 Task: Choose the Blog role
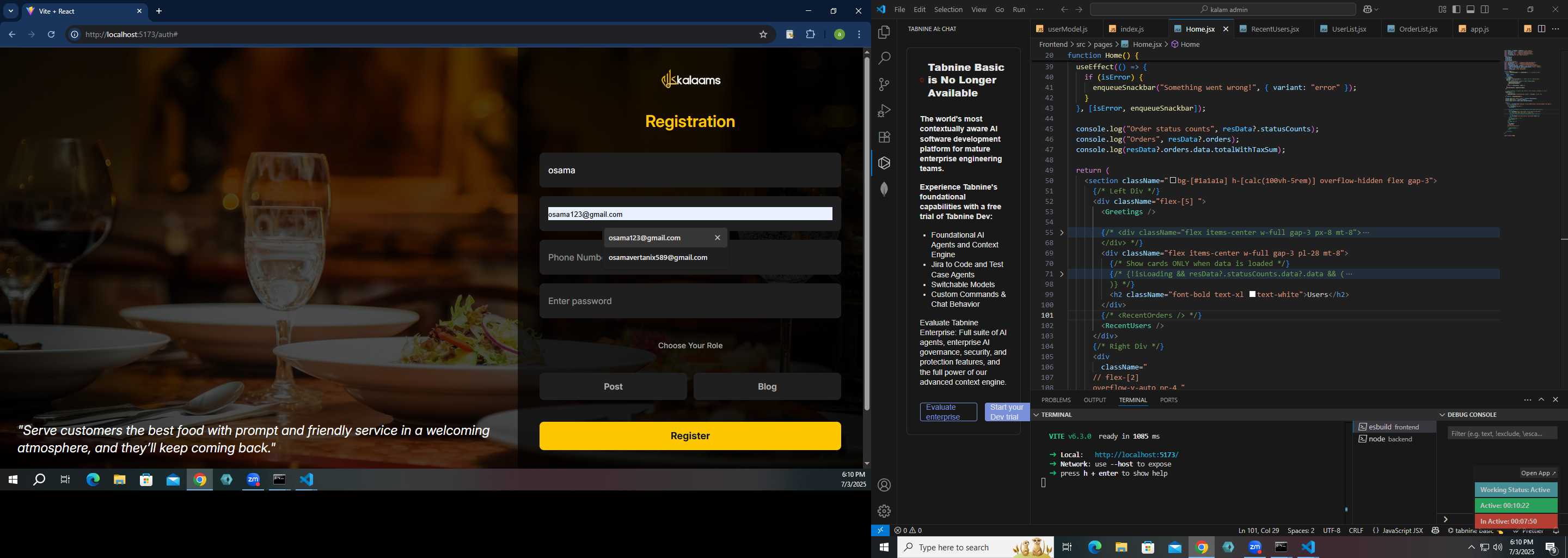point(767,387)
